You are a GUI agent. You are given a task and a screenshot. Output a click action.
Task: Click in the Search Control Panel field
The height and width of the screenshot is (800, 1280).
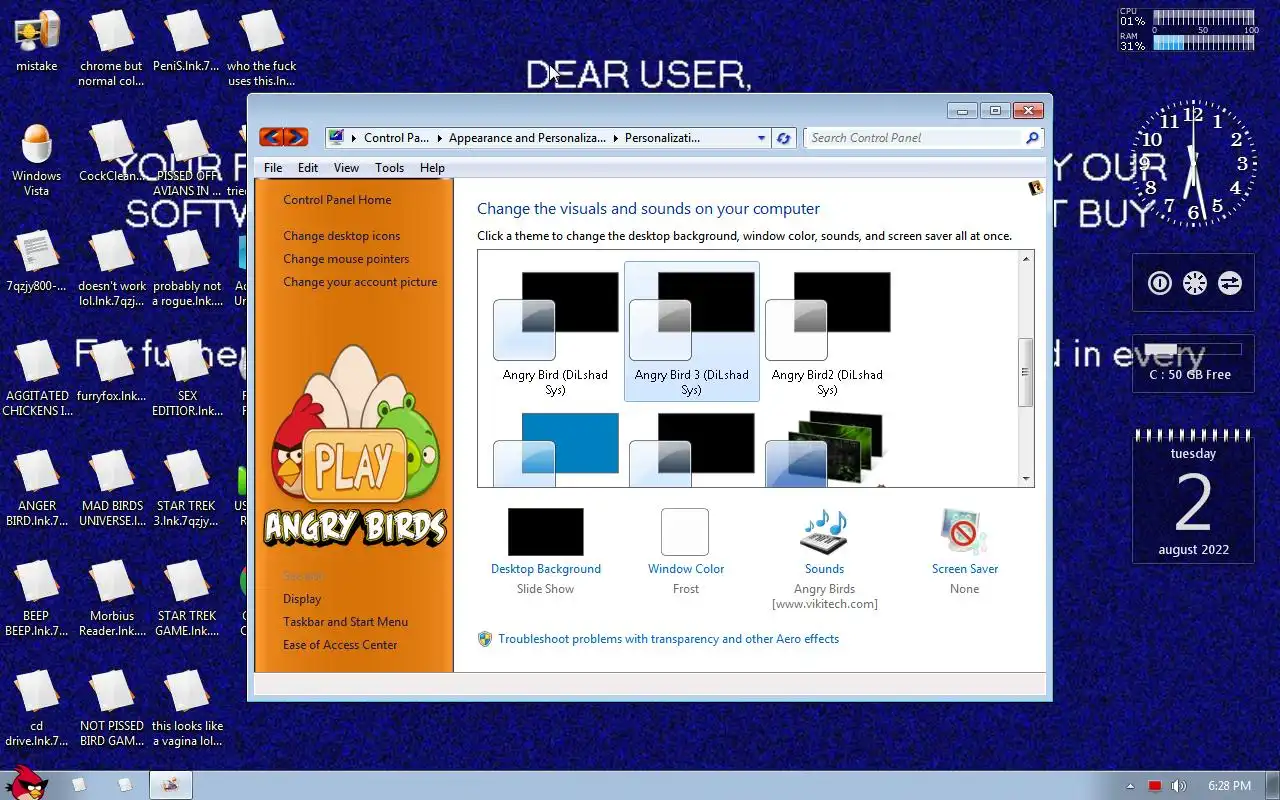tap(915, 138)
